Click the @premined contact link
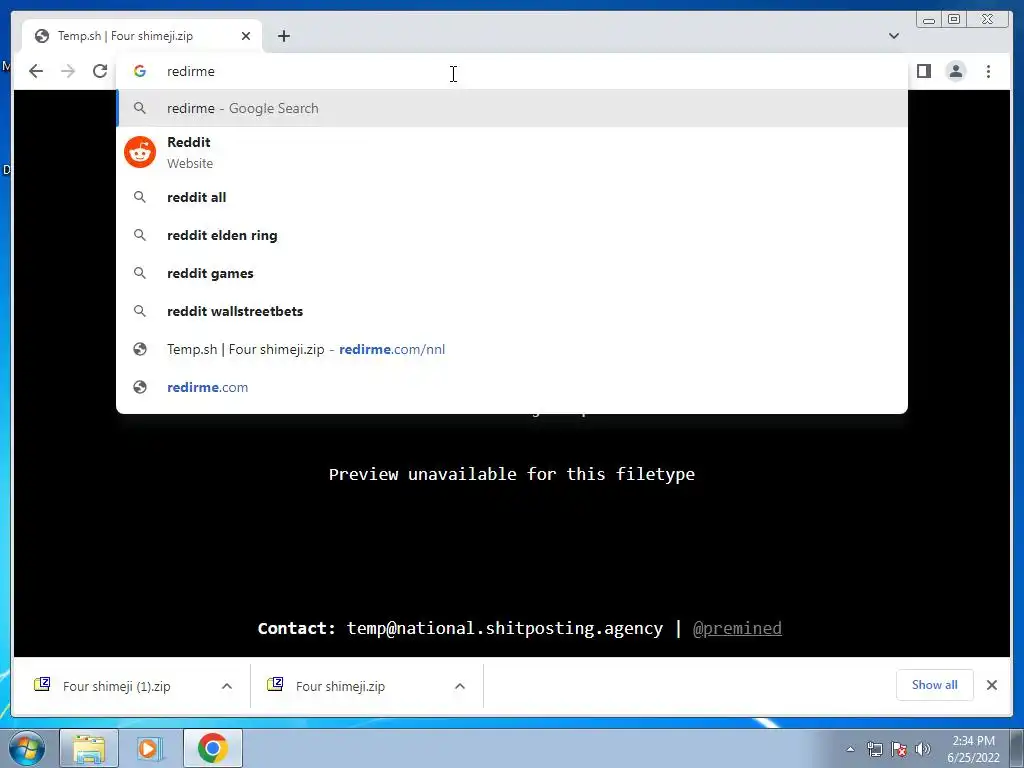This screenshot has width=1024, height=768. point(737,628)
